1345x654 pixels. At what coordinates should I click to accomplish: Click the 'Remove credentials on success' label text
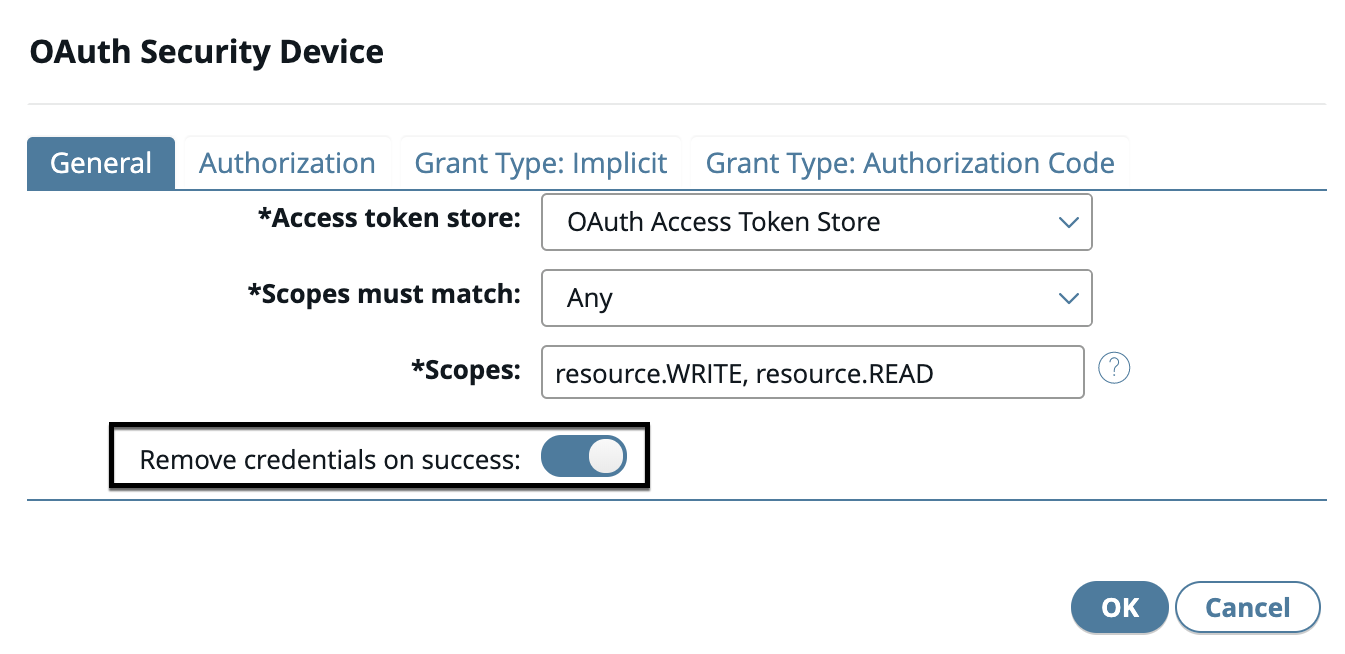[x=330, y=460]
